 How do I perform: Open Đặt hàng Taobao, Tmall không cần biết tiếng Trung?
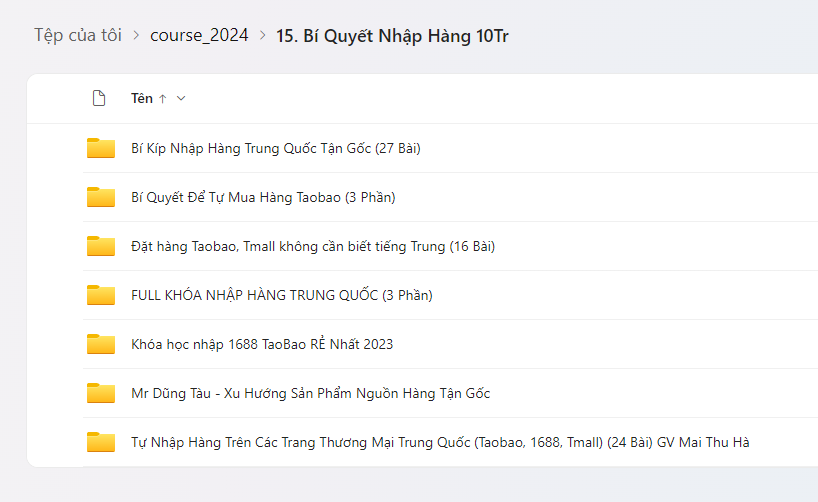(x=313, y=247)
